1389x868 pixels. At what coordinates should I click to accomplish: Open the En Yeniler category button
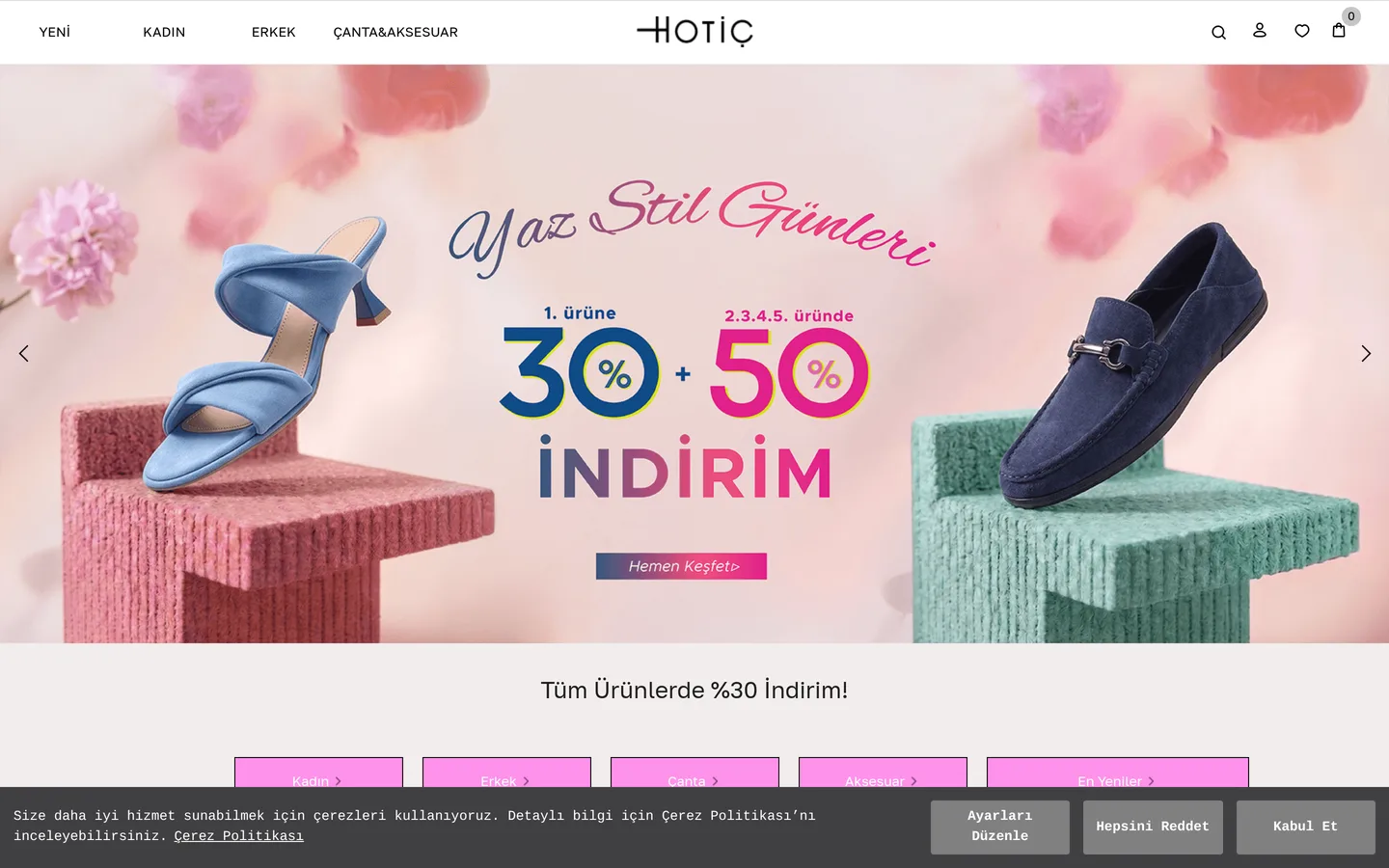point(1117,773)
